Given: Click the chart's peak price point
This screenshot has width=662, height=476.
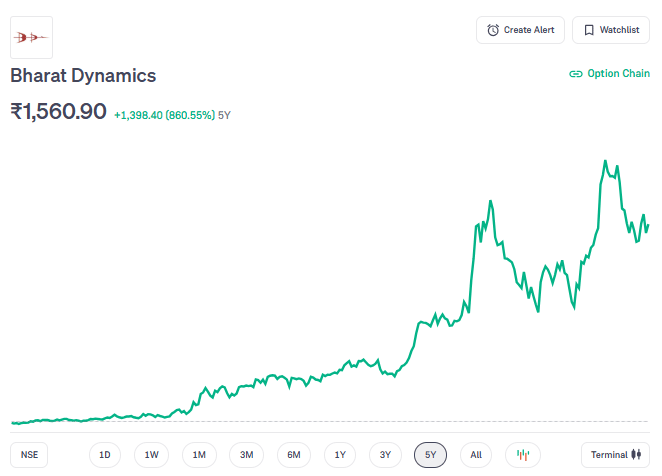Looking at the screenshot, I should [x=605, y=161].
